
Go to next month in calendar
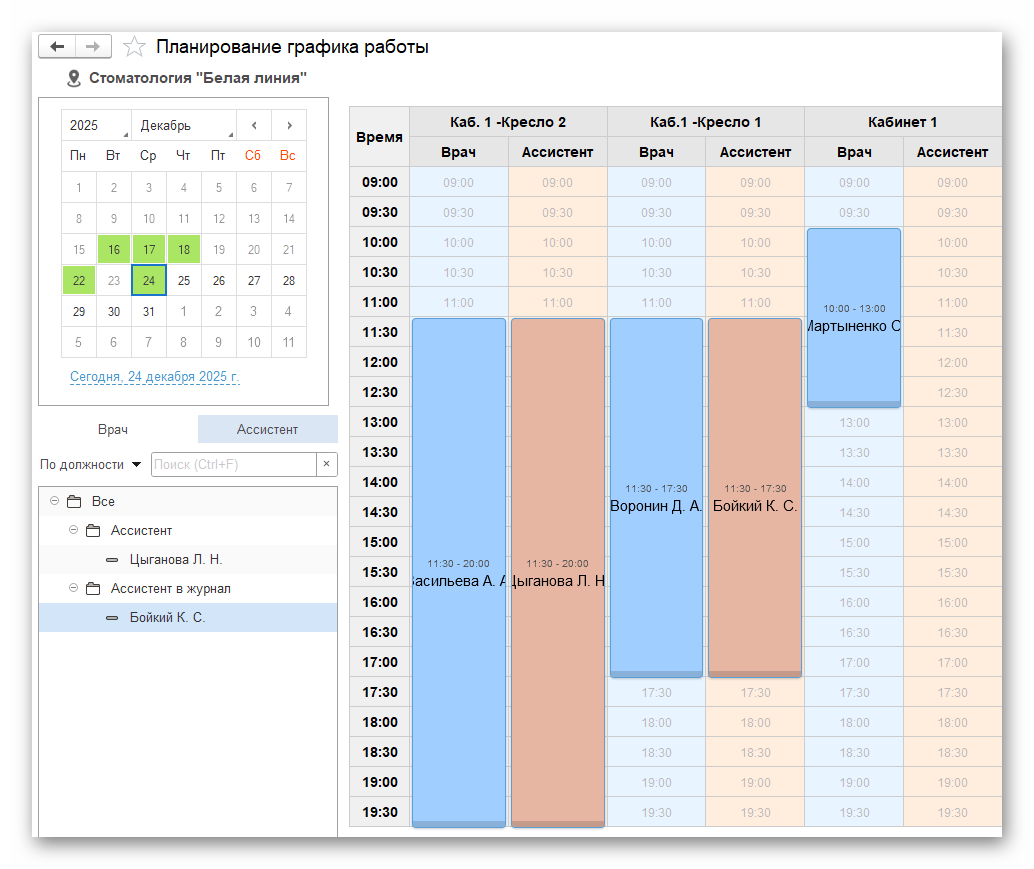point(289,125)
